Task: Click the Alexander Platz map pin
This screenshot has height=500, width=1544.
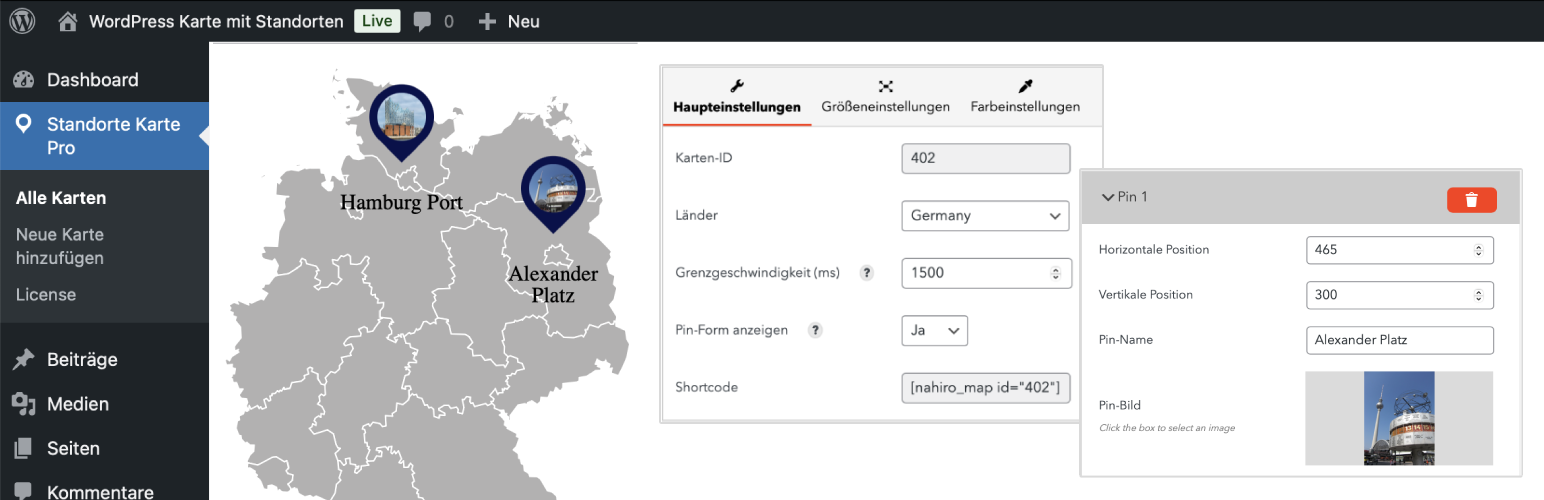Action: [x=553, y=195]
